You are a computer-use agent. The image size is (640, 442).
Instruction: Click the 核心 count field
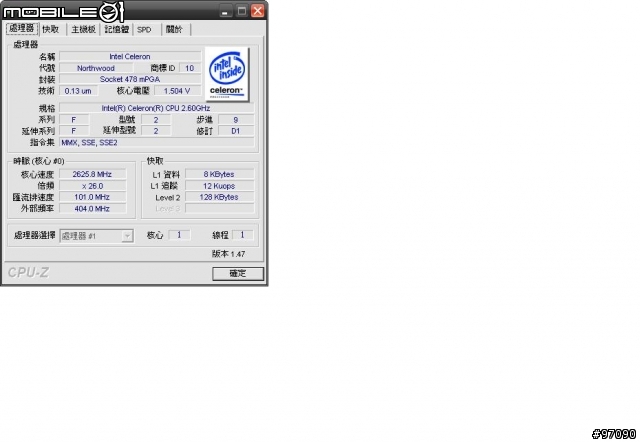point(179,235)
